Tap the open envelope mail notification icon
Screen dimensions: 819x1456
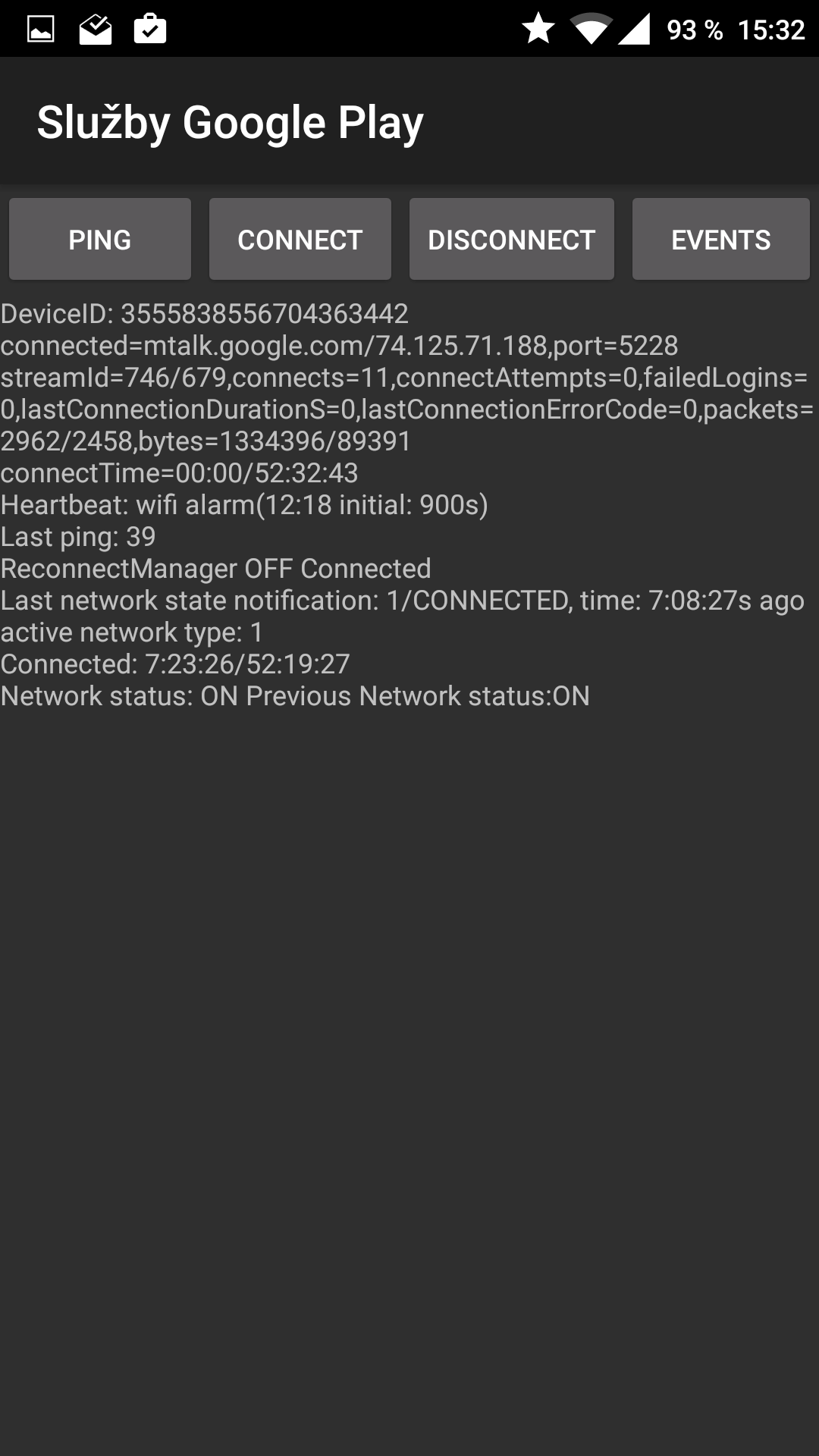[x=96, y=30]
